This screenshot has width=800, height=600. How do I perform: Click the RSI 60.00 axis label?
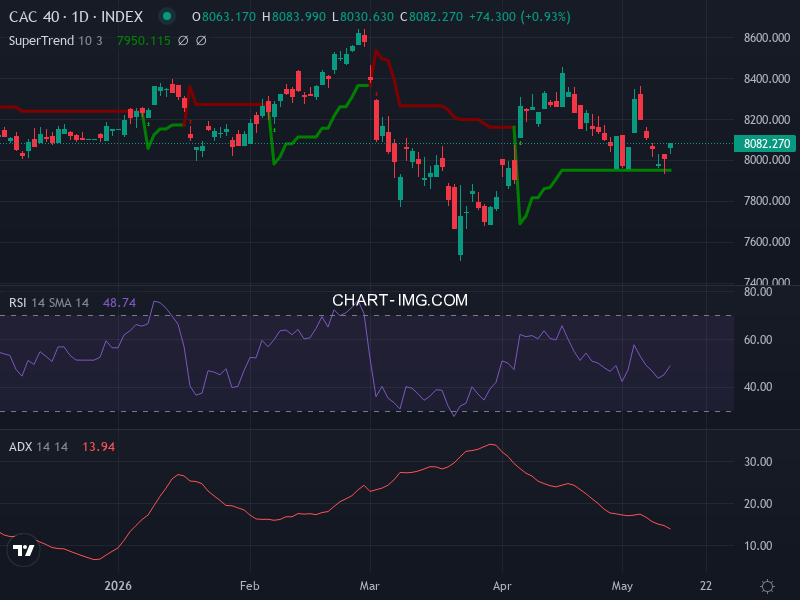click(758, 339)
